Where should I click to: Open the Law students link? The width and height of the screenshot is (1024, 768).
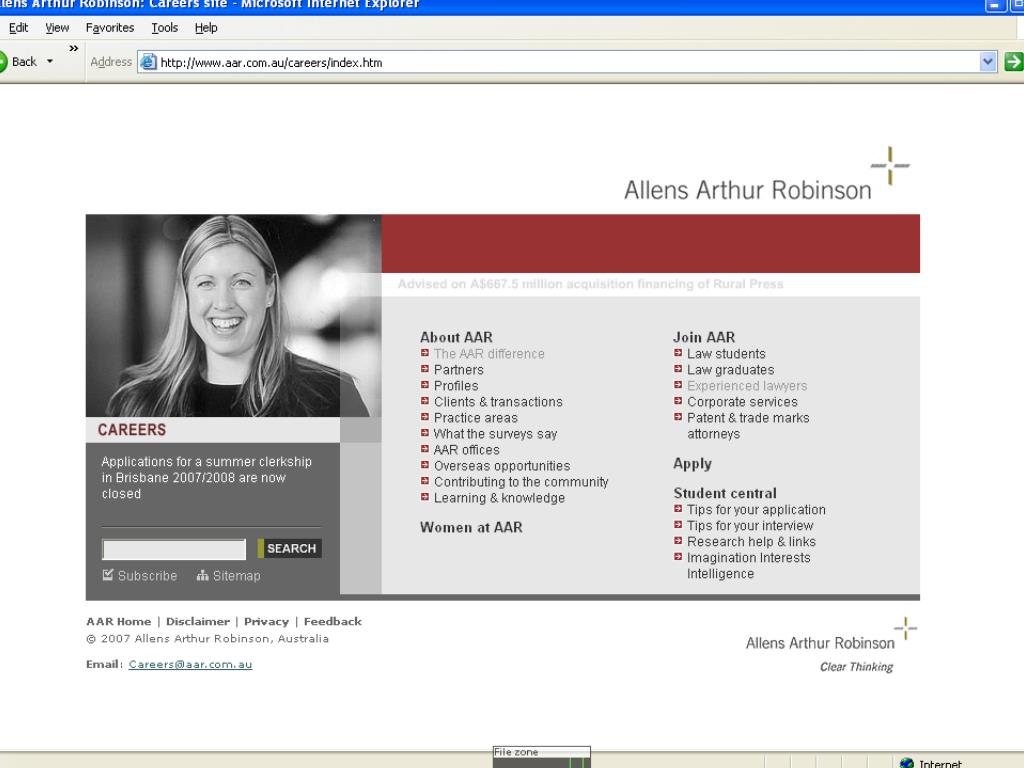click(726, 353)
